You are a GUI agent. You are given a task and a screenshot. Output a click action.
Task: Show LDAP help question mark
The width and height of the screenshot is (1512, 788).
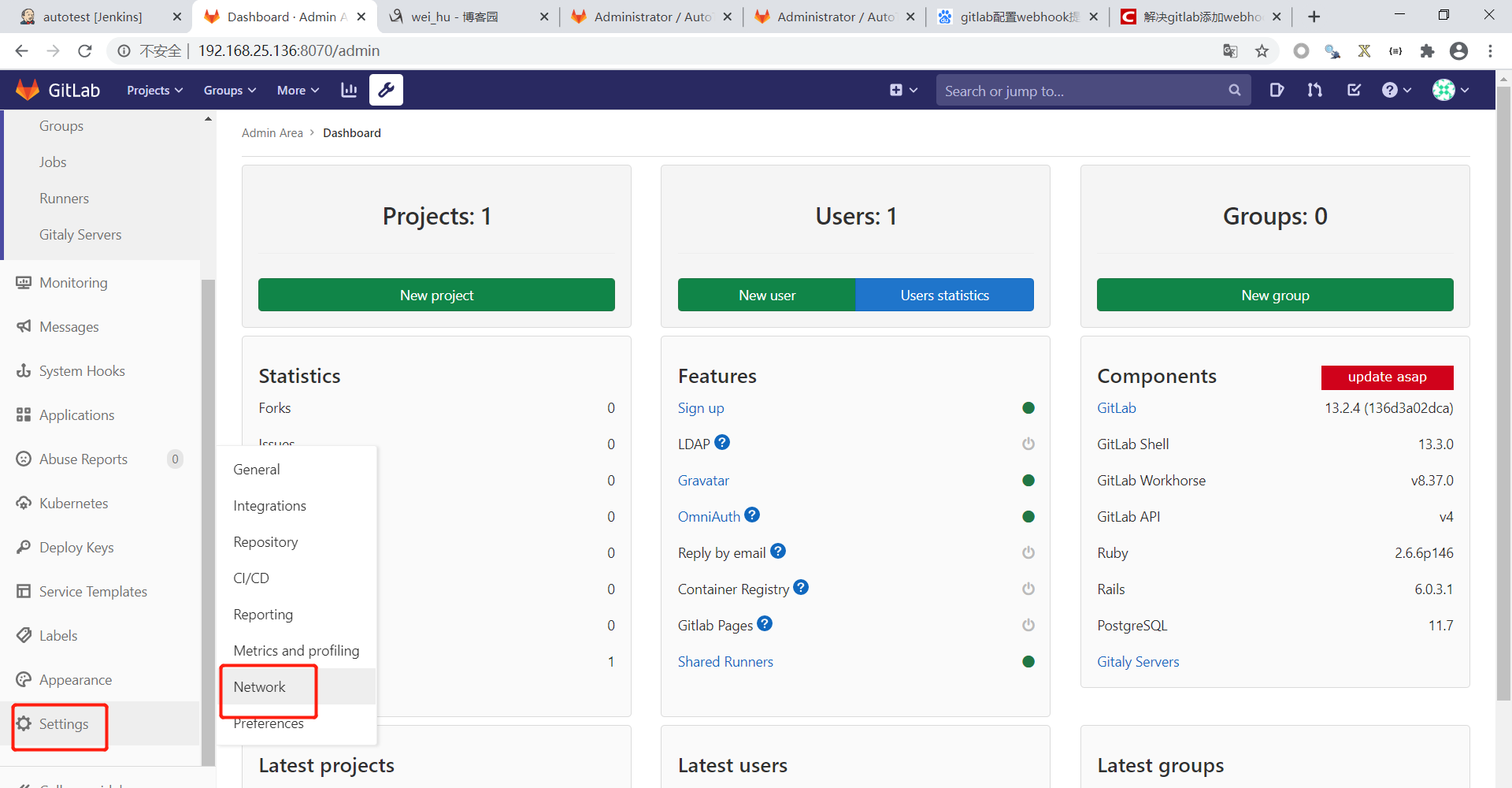[x=722, y=442]
